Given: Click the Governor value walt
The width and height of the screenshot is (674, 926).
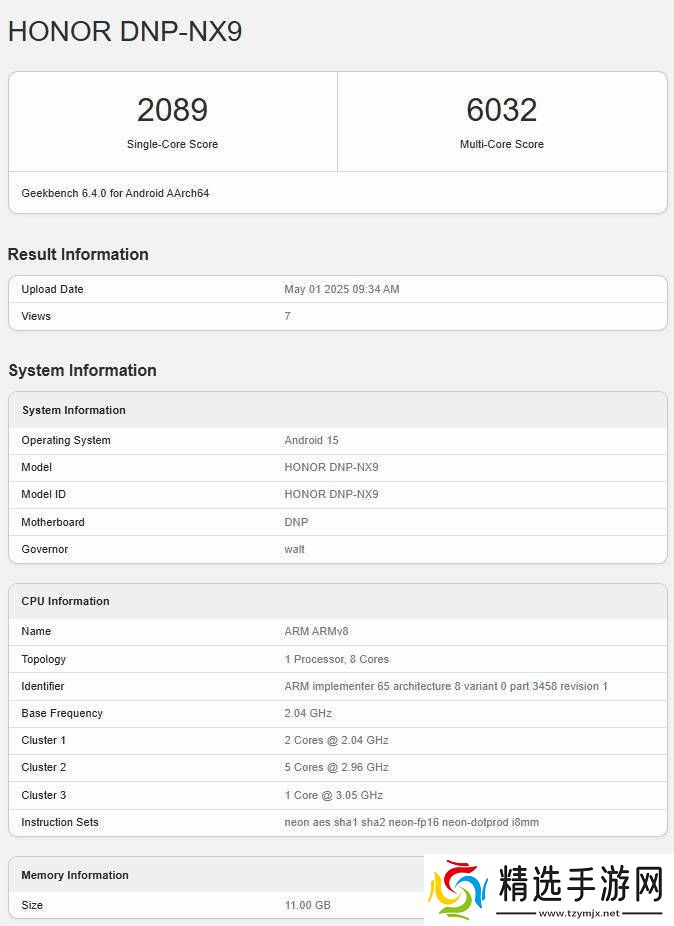Looking at the screenshot, I should [x=295, y=549].
